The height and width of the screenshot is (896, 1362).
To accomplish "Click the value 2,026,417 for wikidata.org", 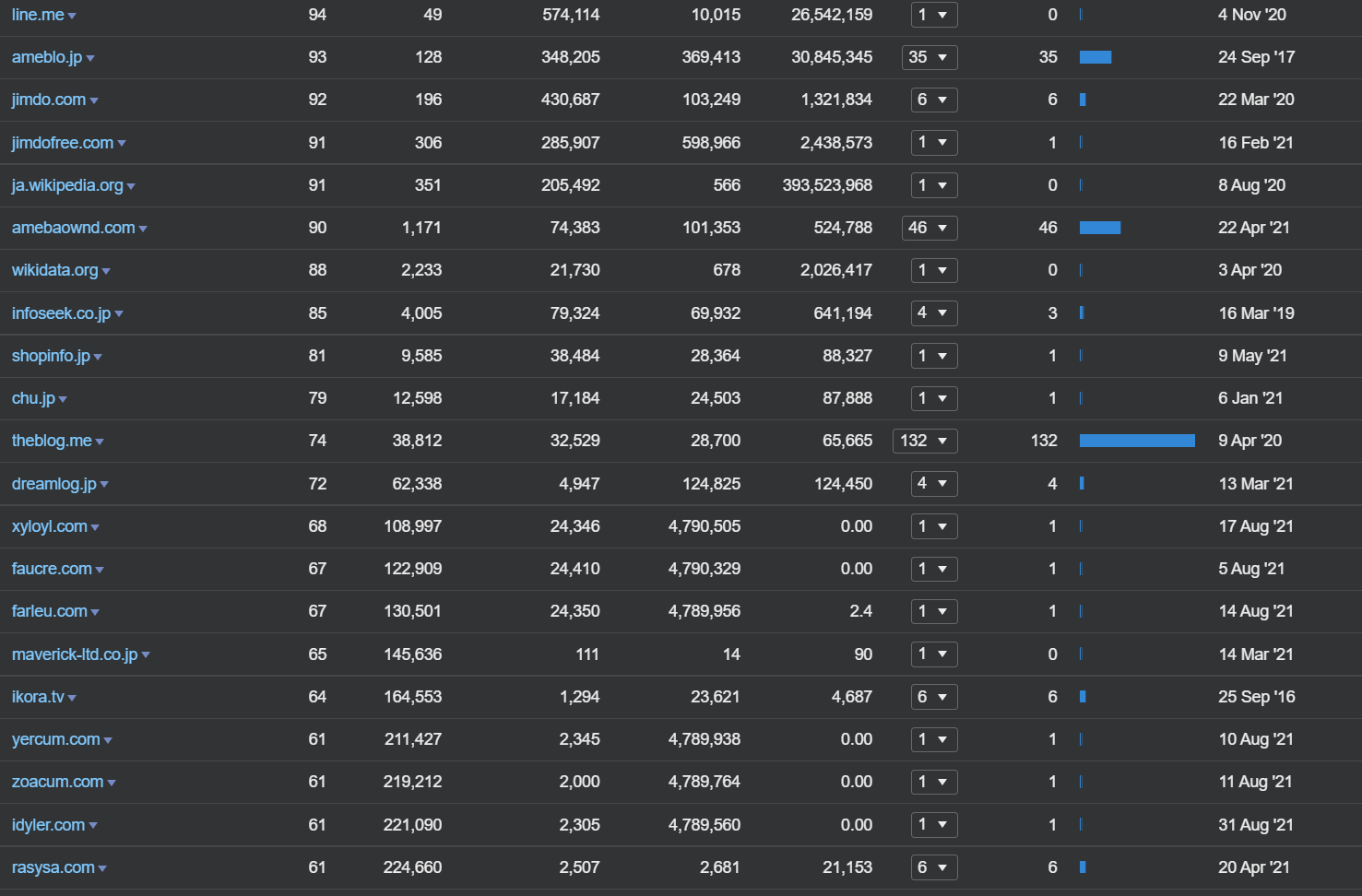I will (x=836, y=270).
